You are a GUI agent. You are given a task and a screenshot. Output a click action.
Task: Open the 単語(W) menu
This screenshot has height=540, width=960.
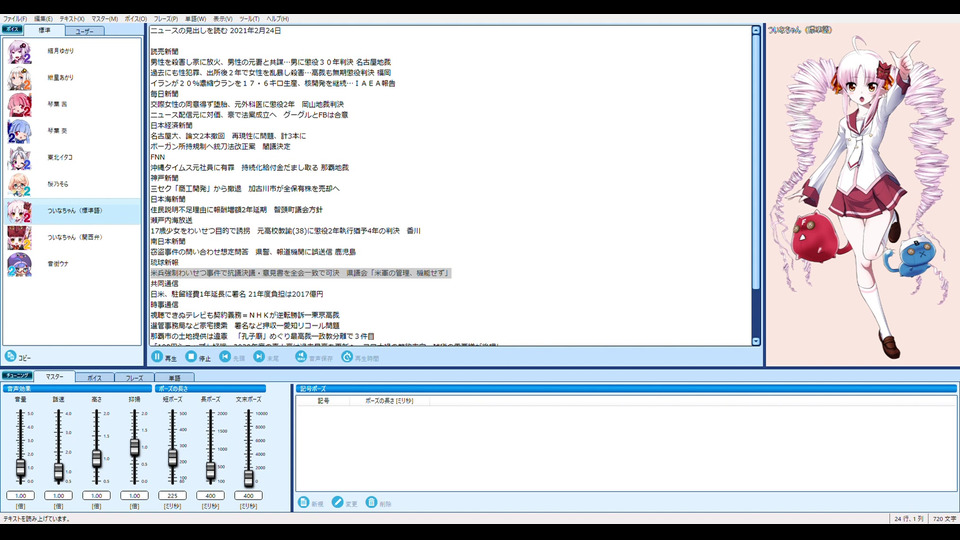coord(195,19)
